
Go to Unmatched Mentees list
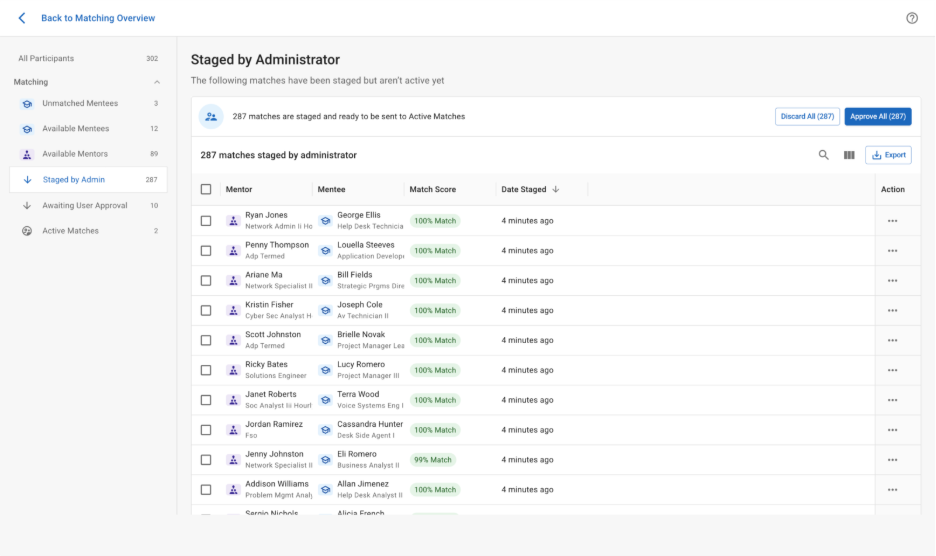(x=80, y=104)
